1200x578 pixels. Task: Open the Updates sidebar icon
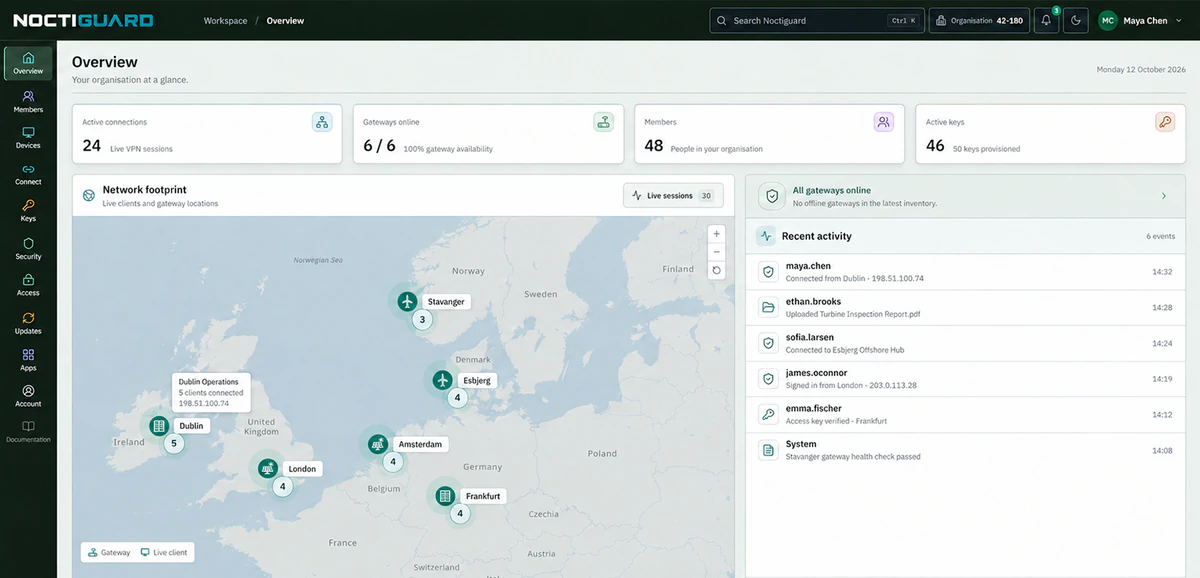pyautogui.click(x=28, y=323)
